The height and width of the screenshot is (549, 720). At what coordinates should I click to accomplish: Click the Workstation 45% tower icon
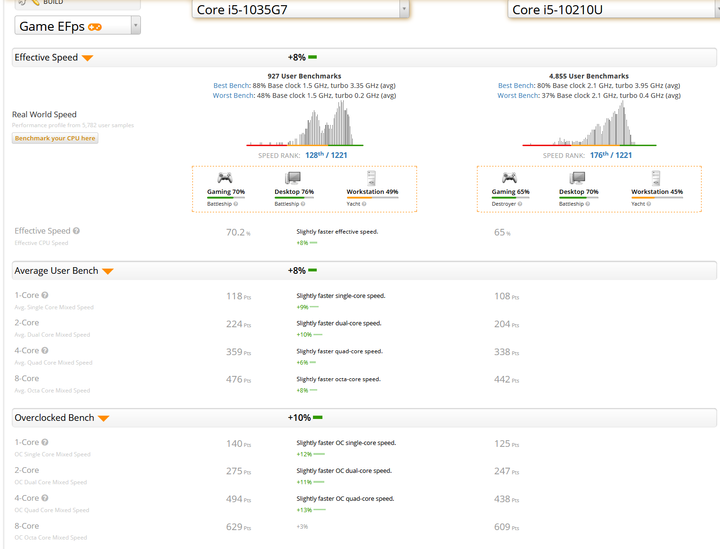[656, 178]
